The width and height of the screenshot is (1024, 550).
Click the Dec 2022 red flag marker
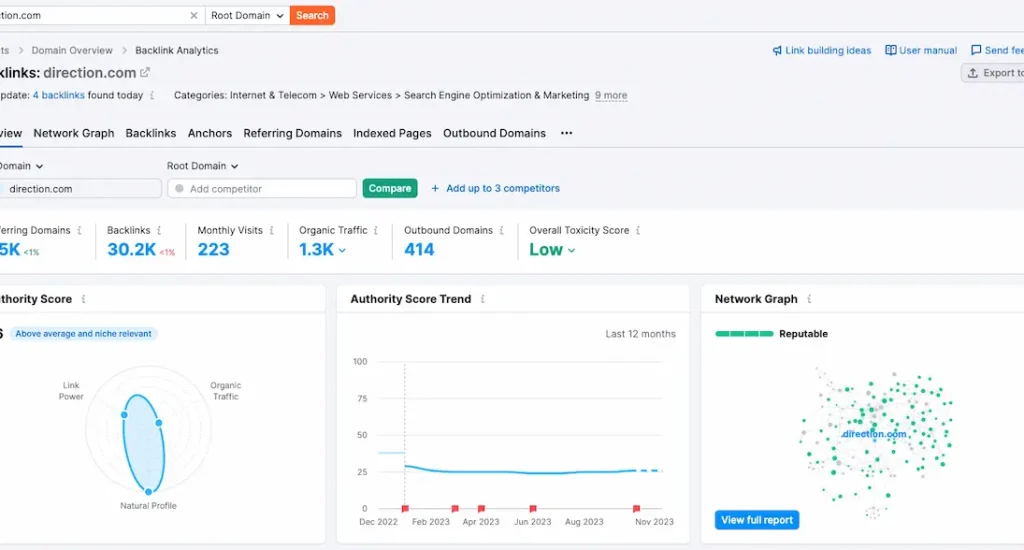pos(405,508)
